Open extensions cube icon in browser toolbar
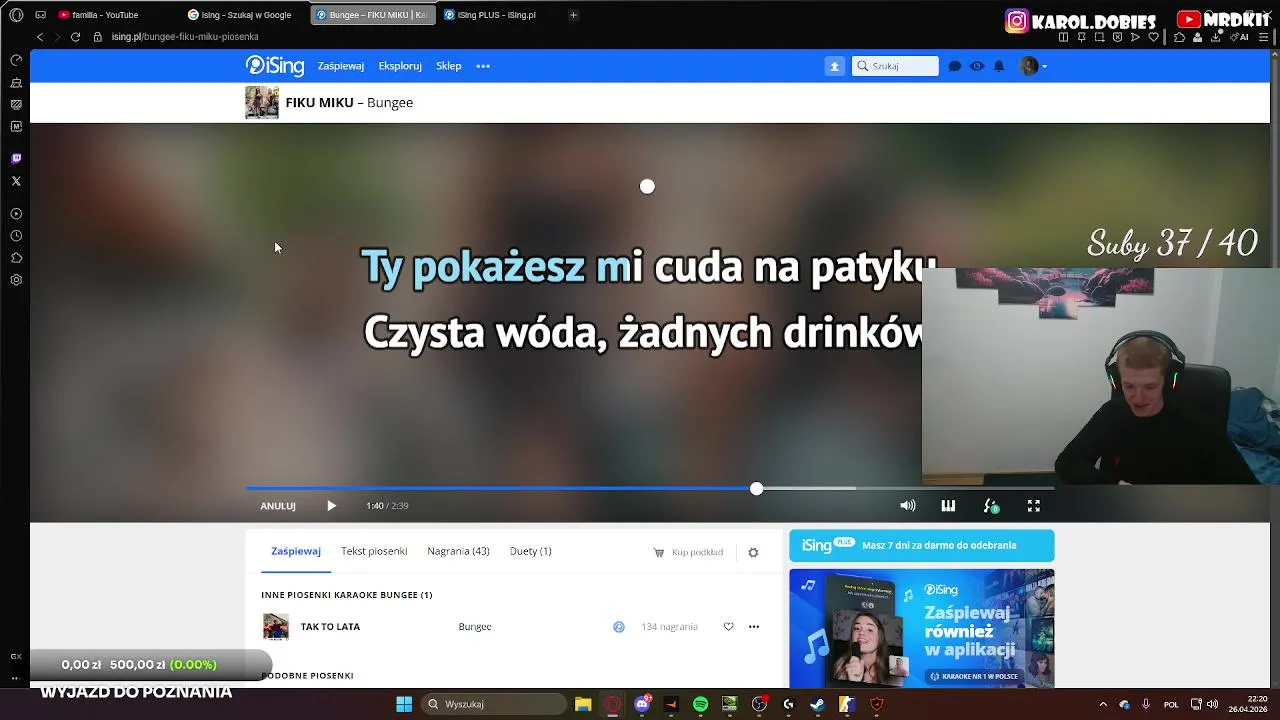Viewport: 1280px width, 720px height. pyautogui.click(x=1180, y=37)
